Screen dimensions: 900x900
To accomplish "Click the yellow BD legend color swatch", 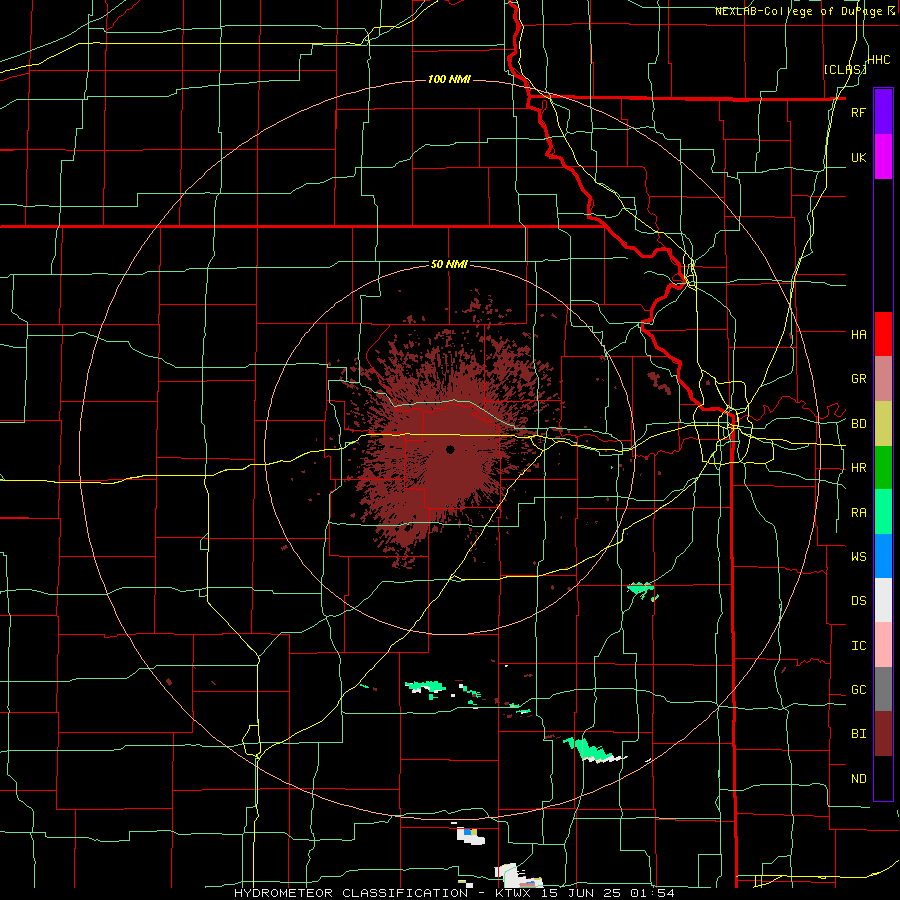I will pos(883,423).
